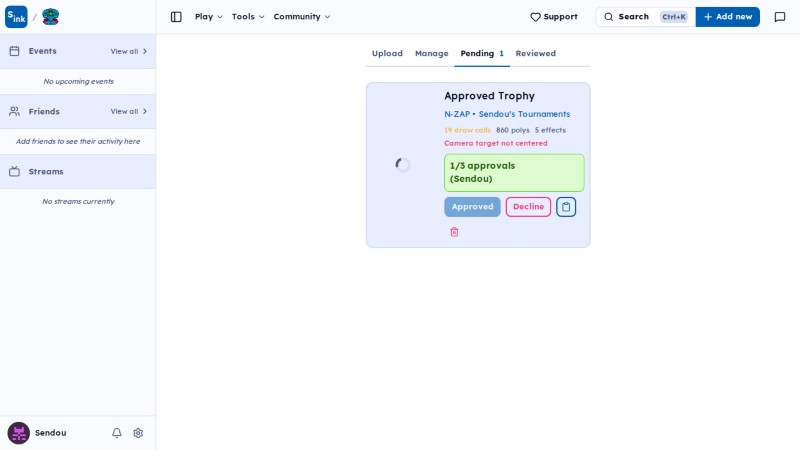This screenshot has height=450, width=800.
Task: Click the "19 draw calls" stat
Action: pyautogui.click(x=467, y=130)
